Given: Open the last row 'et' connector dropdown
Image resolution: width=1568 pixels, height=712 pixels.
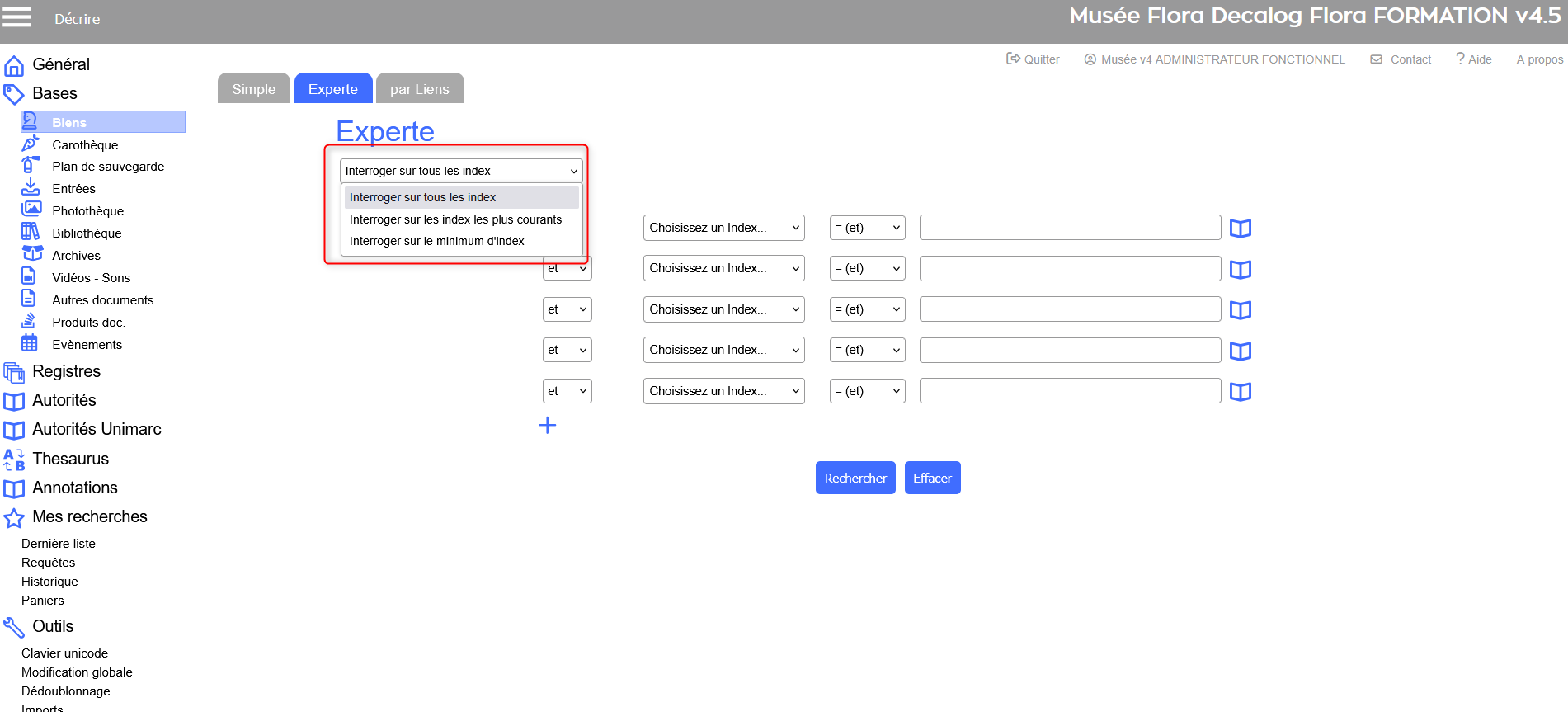Looking at the screenshot, I should 567,391.
